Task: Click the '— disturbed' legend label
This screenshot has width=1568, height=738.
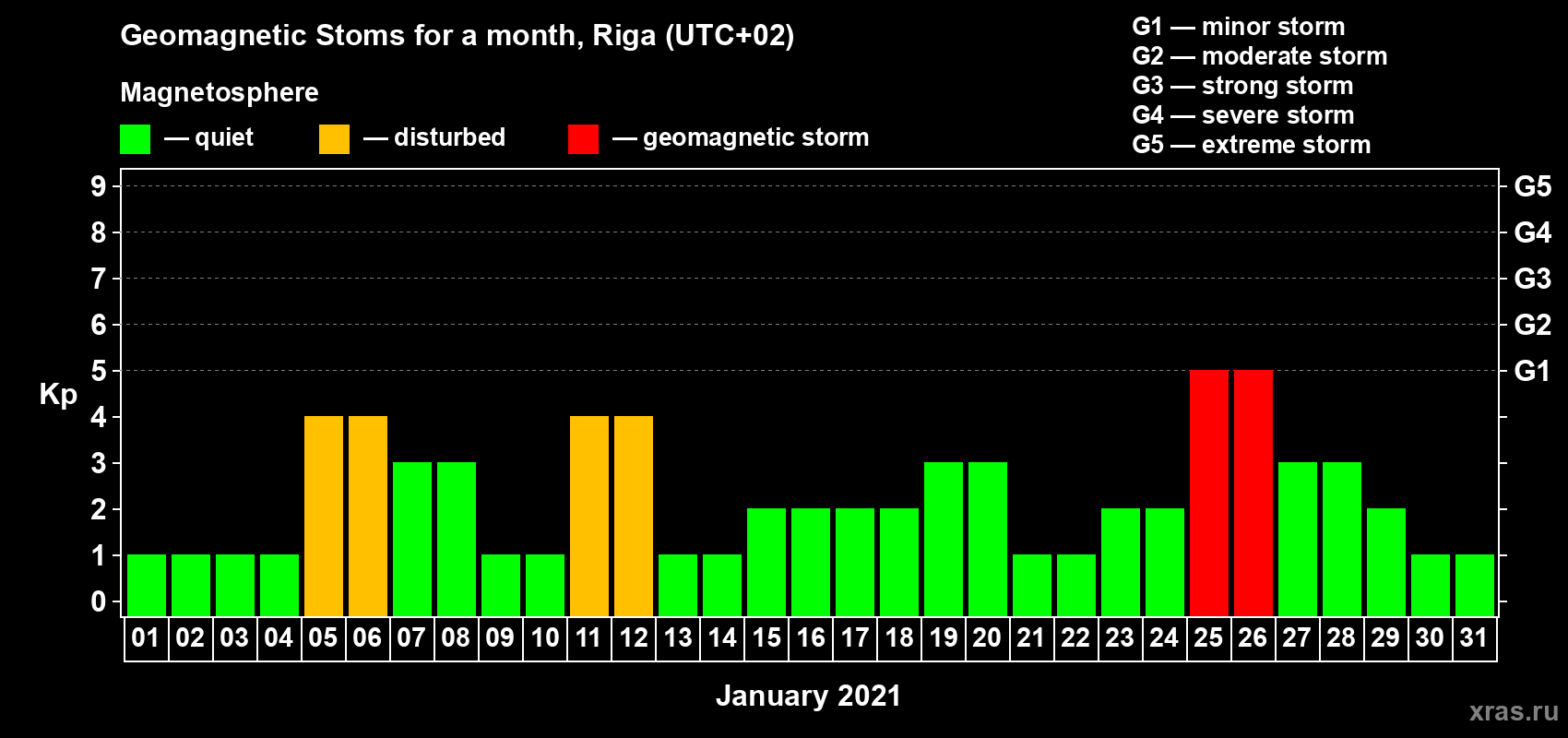Action: [434, 137]
